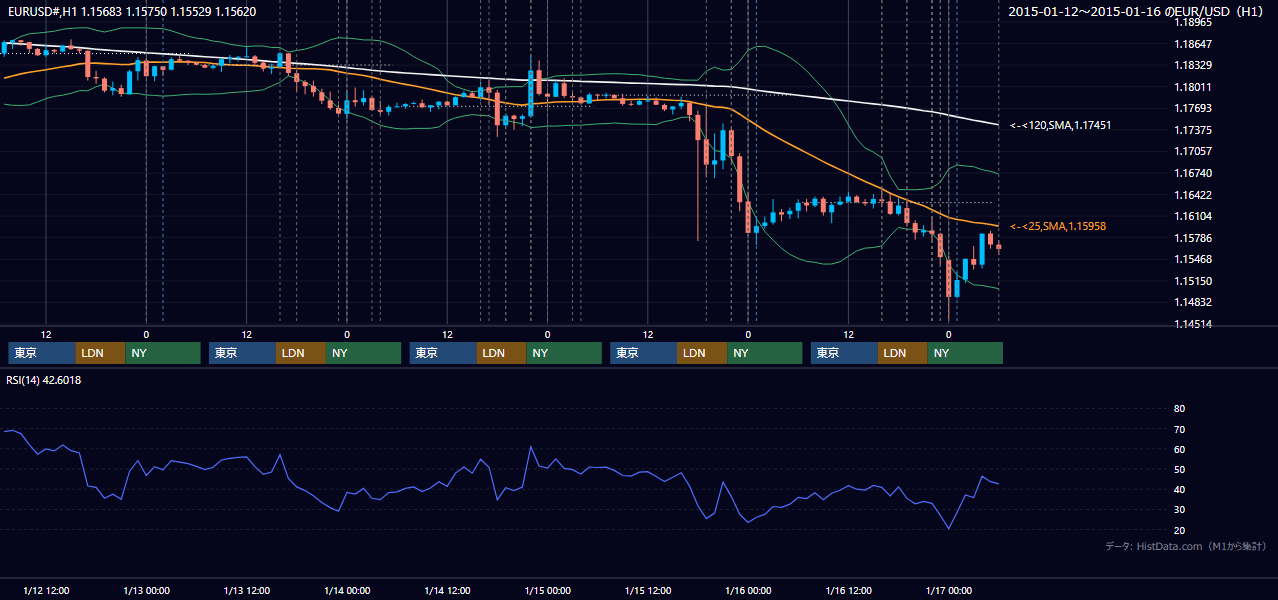
Task: Click the 1/16 12:00 time axis label
Action: tap(848, 590)
